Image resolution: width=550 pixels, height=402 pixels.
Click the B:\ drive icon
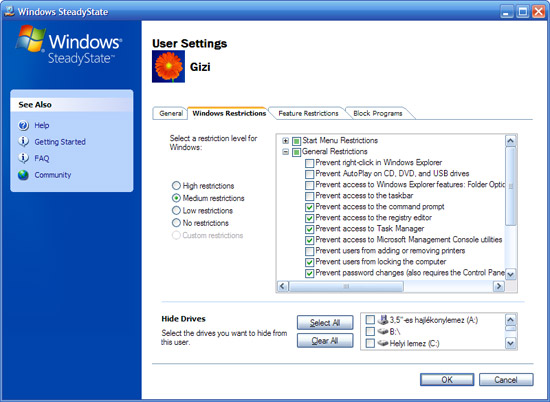383,331
